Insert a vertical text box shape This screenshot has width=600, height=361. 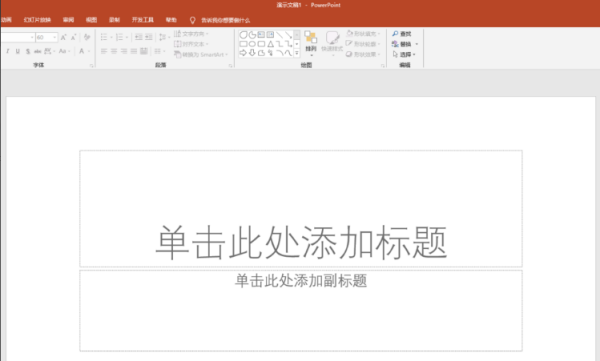270,35
